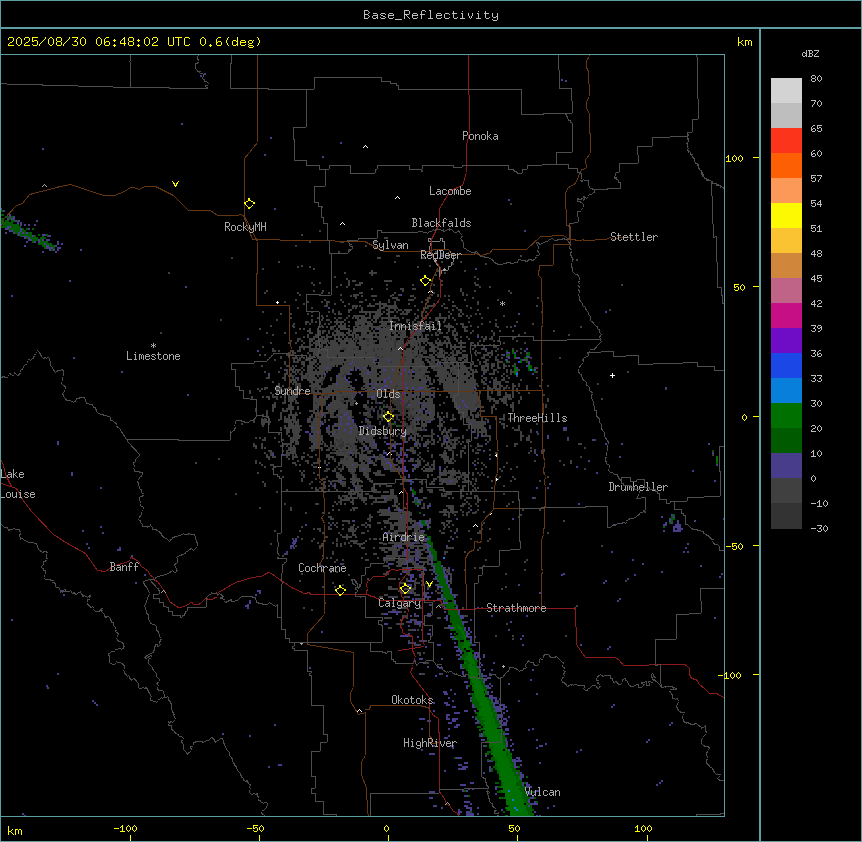This screenshot has width=862, height=842.
Task: Click the Limestone label
Action: (153, 356)
